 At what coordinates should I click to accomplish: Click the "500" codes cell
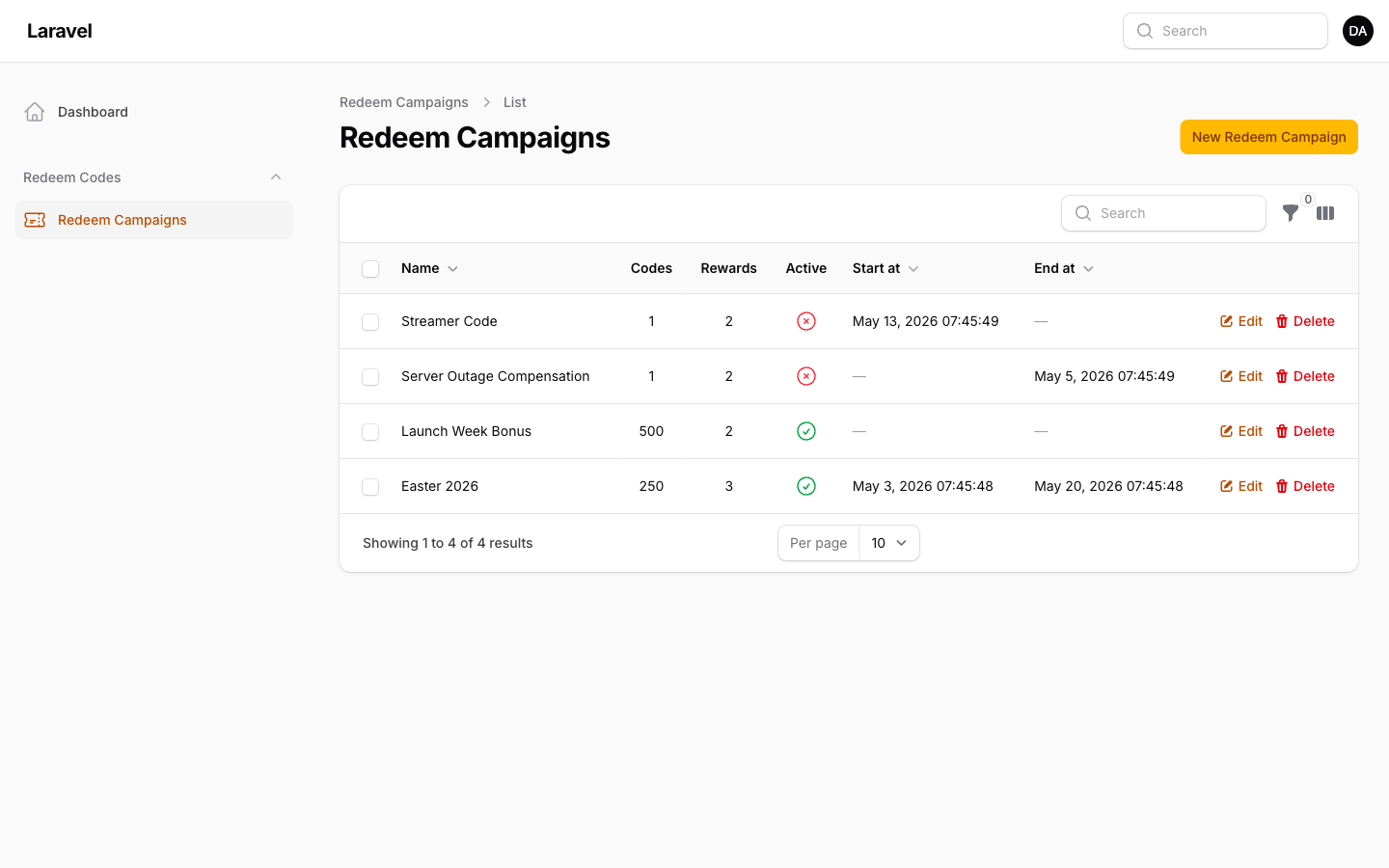[x=651, y=431]
